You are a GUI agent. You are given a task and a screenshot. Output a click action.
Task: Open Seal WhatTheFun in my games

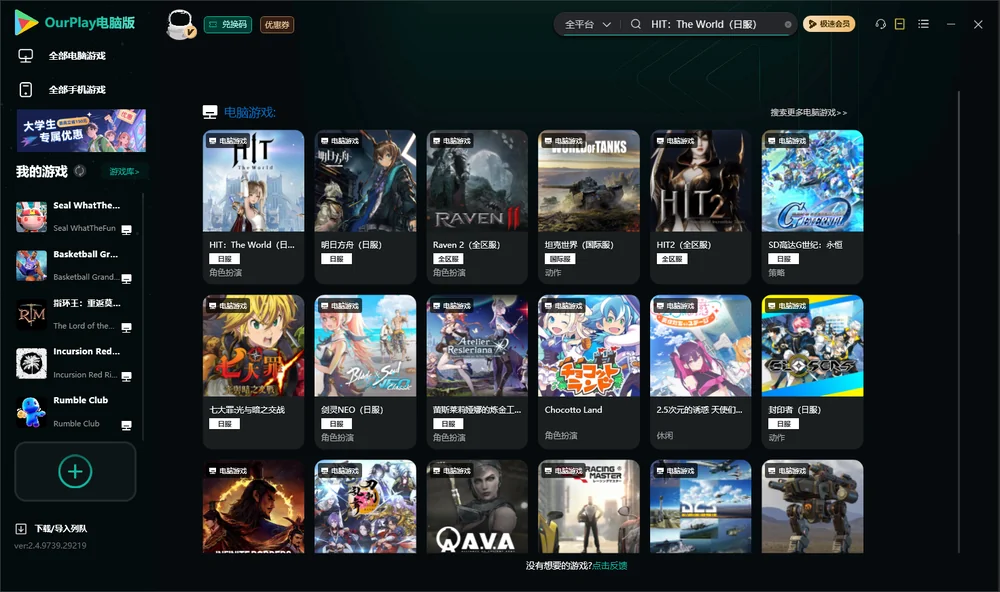click(x=75, y=217)
